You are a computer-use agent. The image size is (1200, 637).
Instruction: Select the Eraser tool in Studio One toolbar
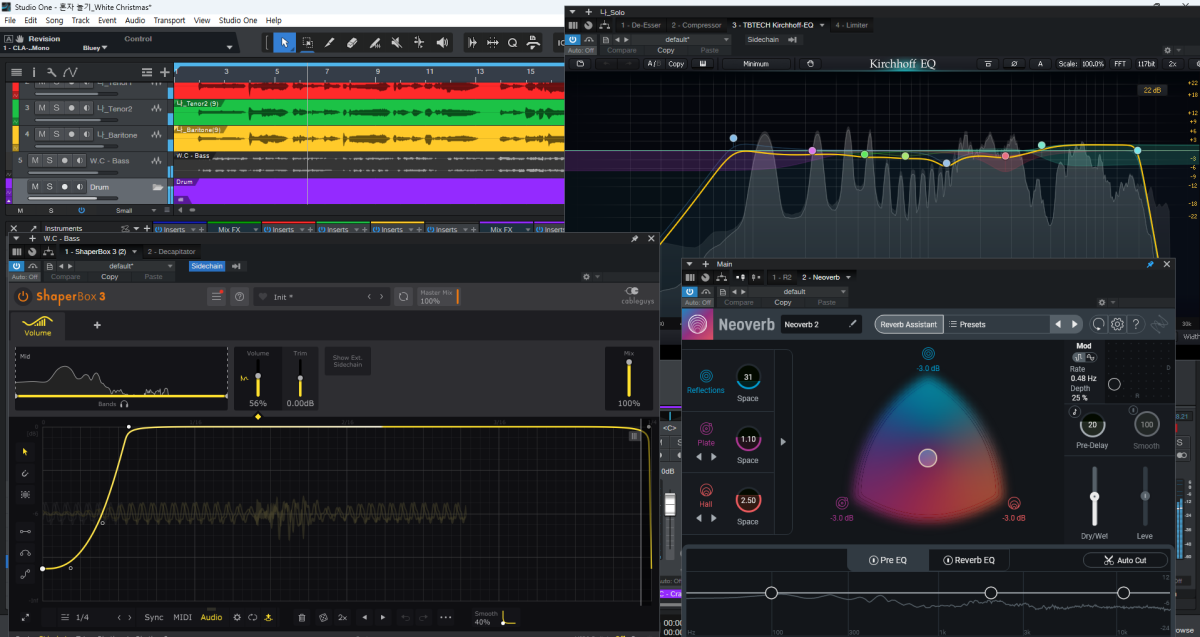pos(352,43)
